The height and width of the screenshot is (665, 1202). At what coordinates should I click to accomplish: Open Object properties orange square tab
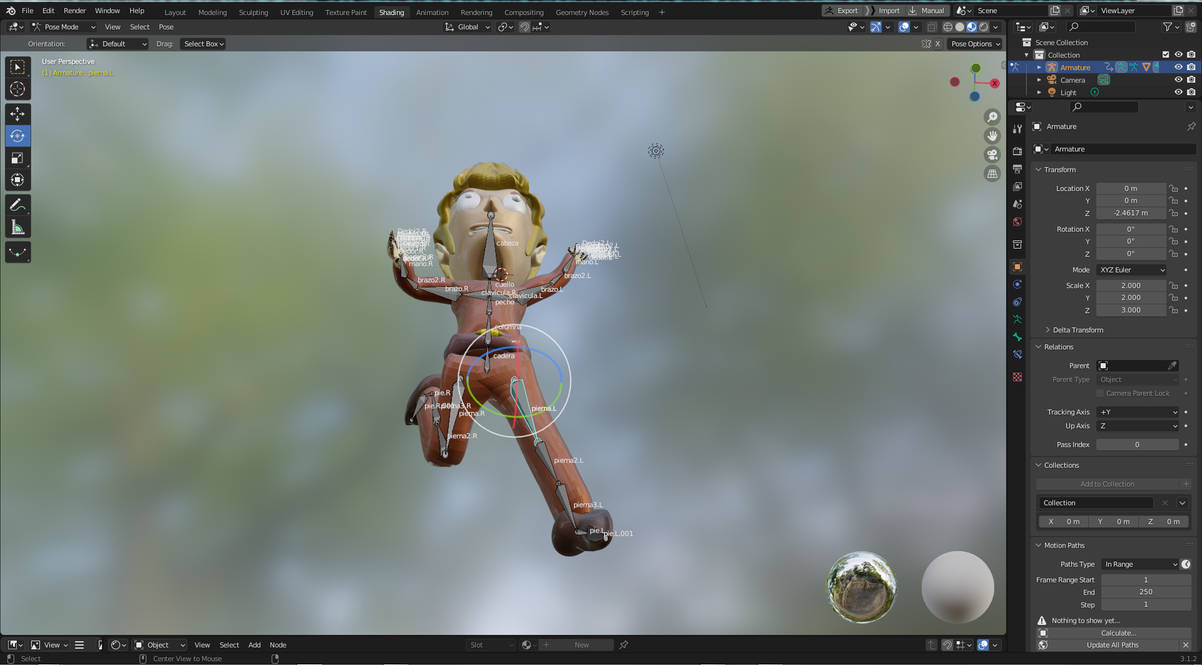(x=1017, y=267)
